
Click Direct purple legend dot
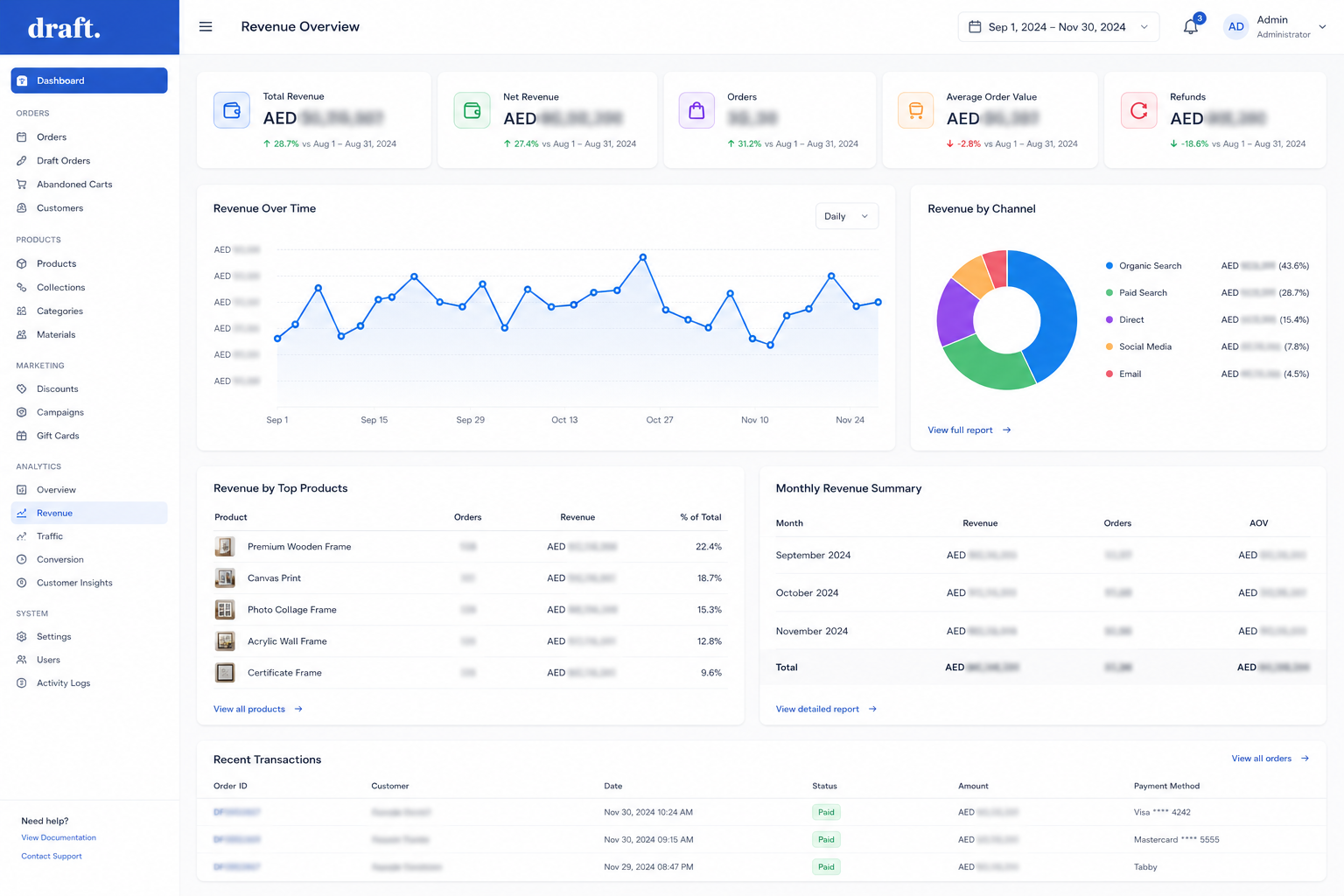(x=1109, y=319)
